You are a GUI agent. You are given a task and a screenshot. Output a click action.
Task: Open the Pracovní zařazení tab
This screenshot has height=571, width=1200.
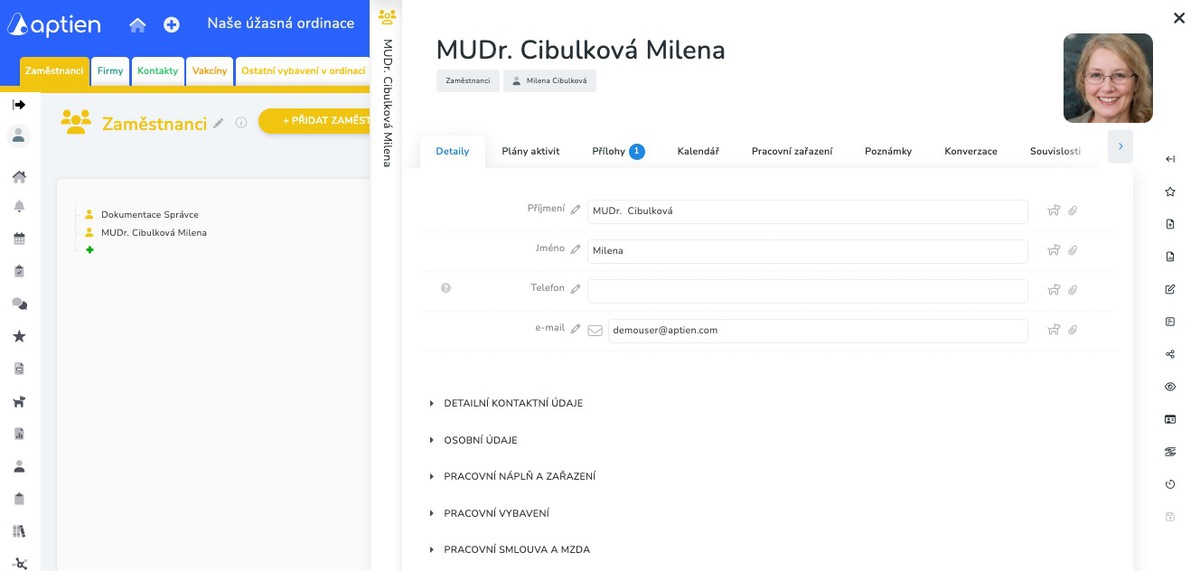(792, 151)
